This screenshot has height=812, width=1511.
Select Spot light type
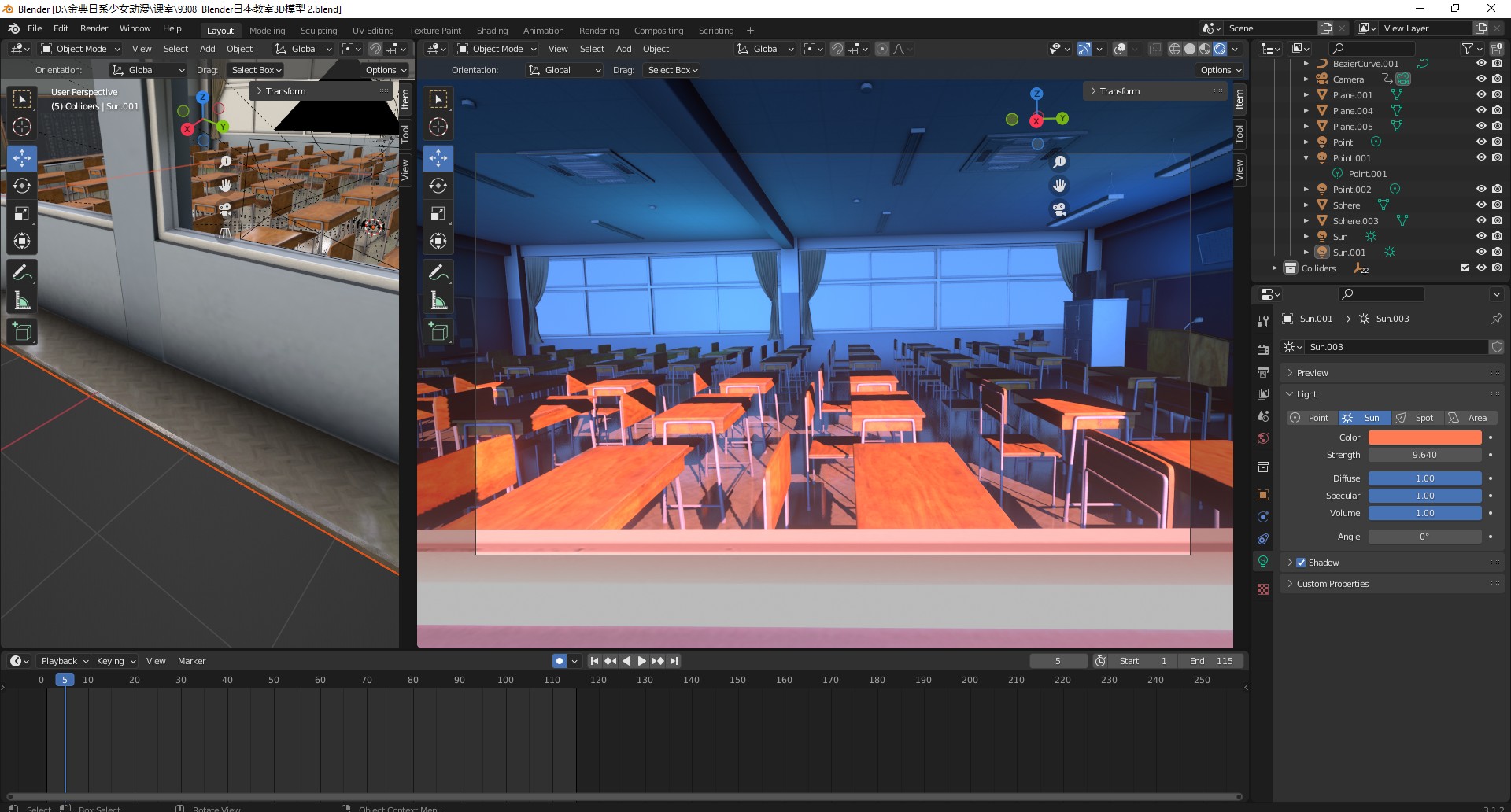pyautogui.click(x=1417, y=418)
